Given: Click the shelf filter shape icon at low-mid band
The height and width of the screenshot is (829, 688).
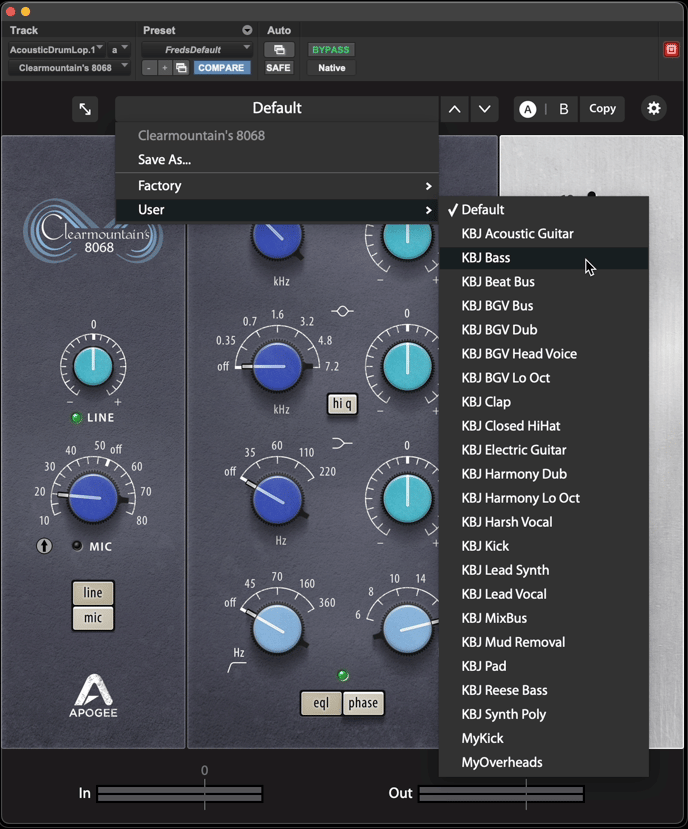Looking at the screenshot, I should click(342, 443).
